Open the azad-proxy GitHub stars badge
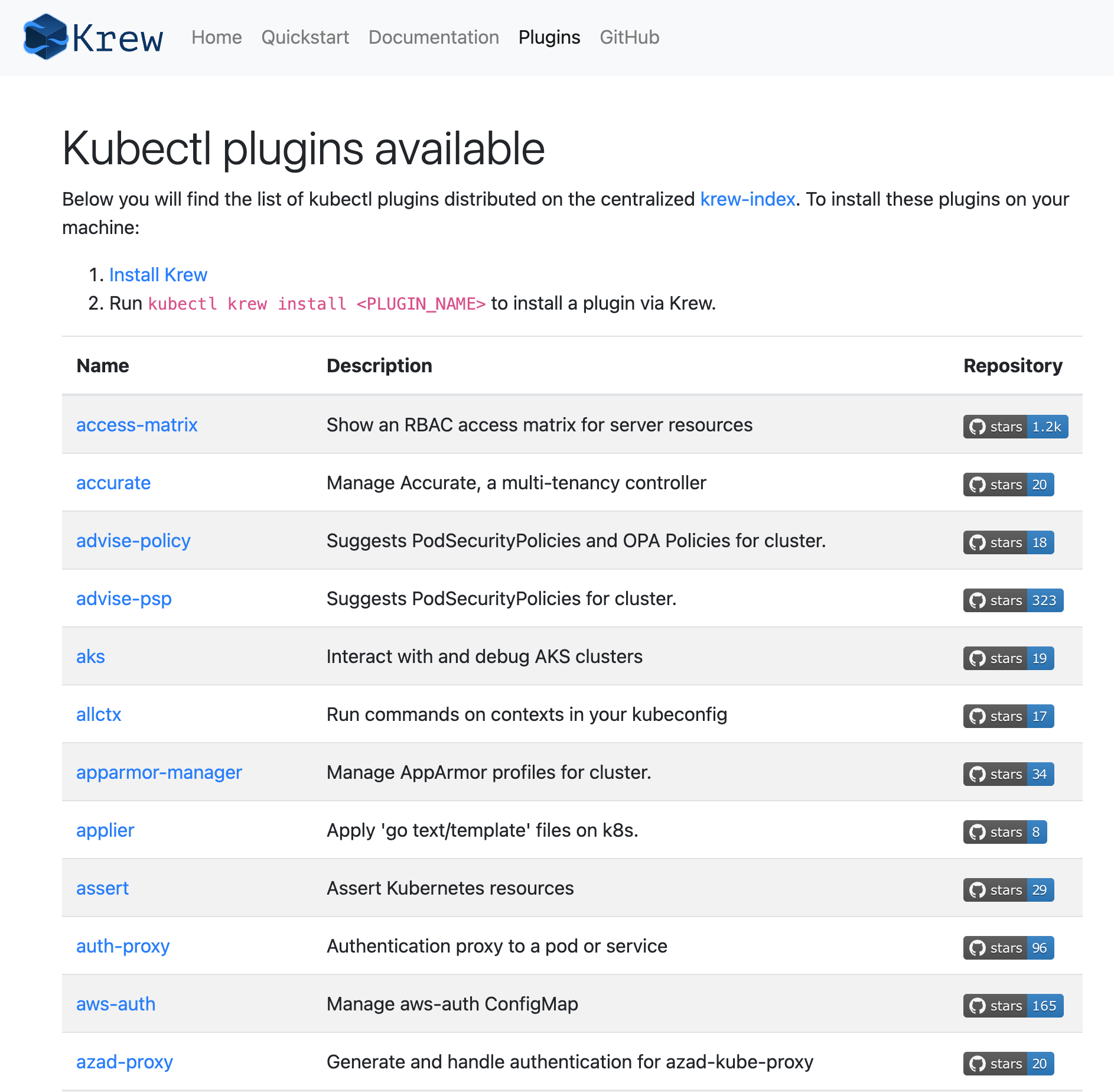Screen dimensions: 1114x1092 coord(1008,1064)
